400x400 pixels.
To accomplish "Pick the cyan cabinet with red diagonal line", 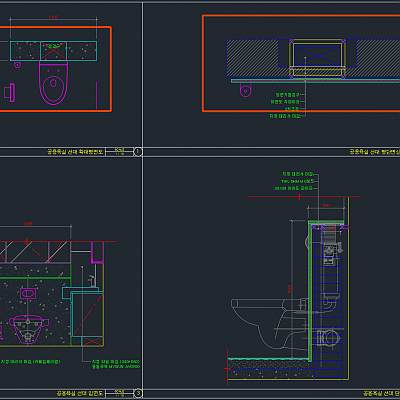I will point(88,314).
